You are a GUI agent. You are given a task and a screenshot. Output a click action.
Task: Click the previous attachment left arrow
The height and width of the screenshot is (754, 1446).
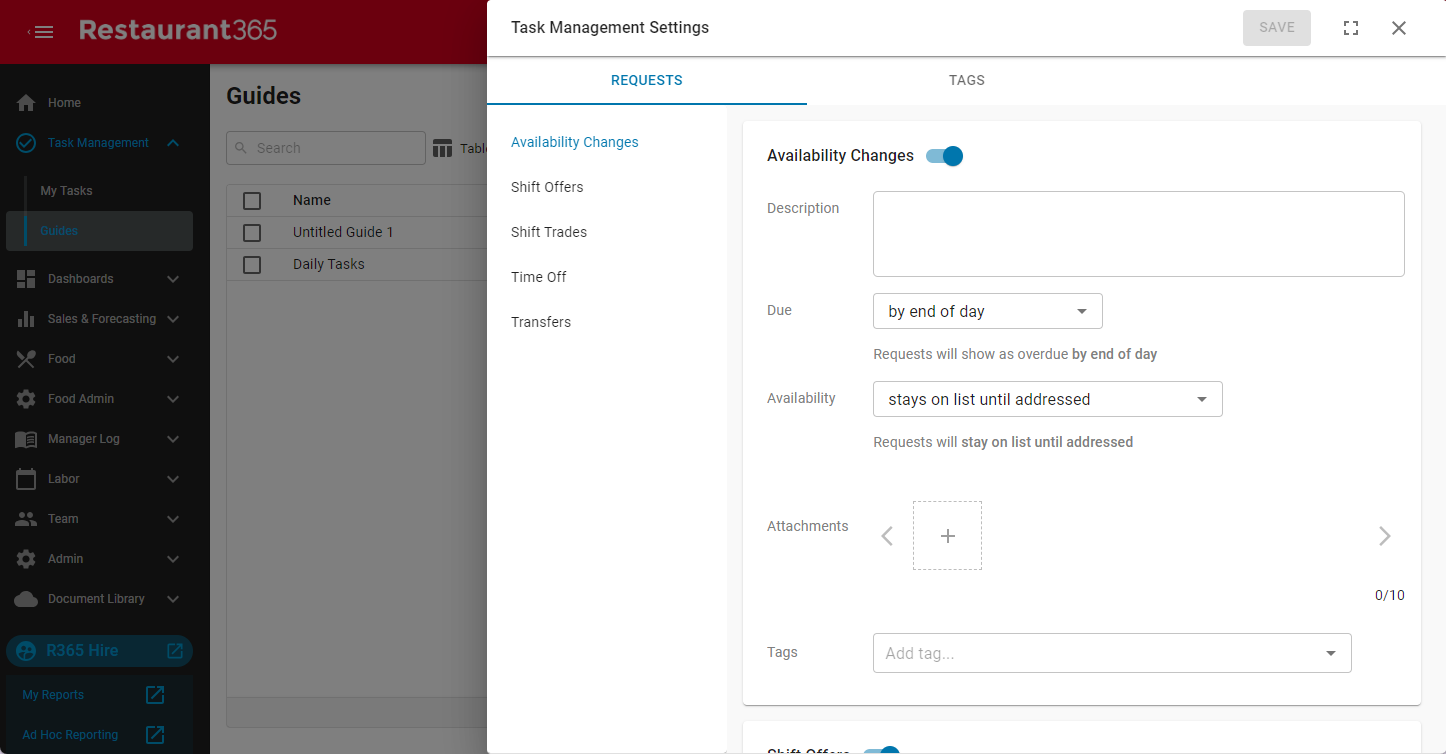click(887, 536)
